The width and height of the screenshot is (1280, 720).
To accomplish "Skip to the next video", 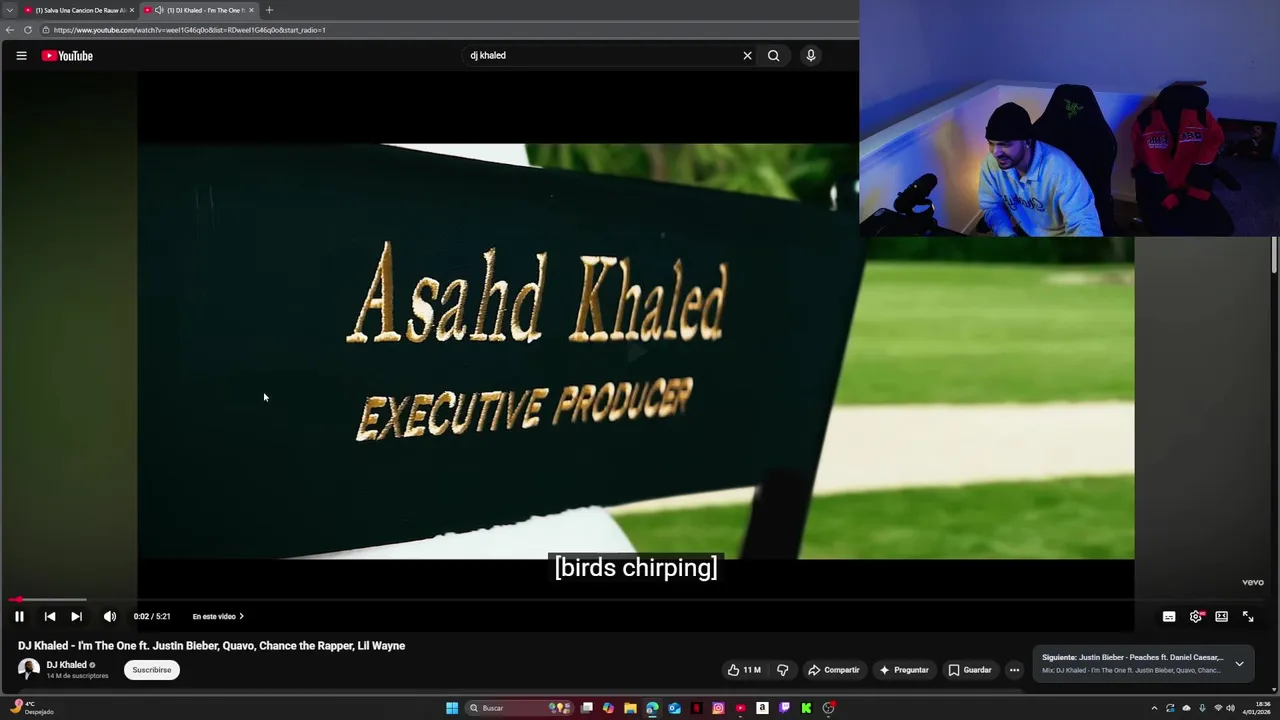I will click(x=76, y=617).
